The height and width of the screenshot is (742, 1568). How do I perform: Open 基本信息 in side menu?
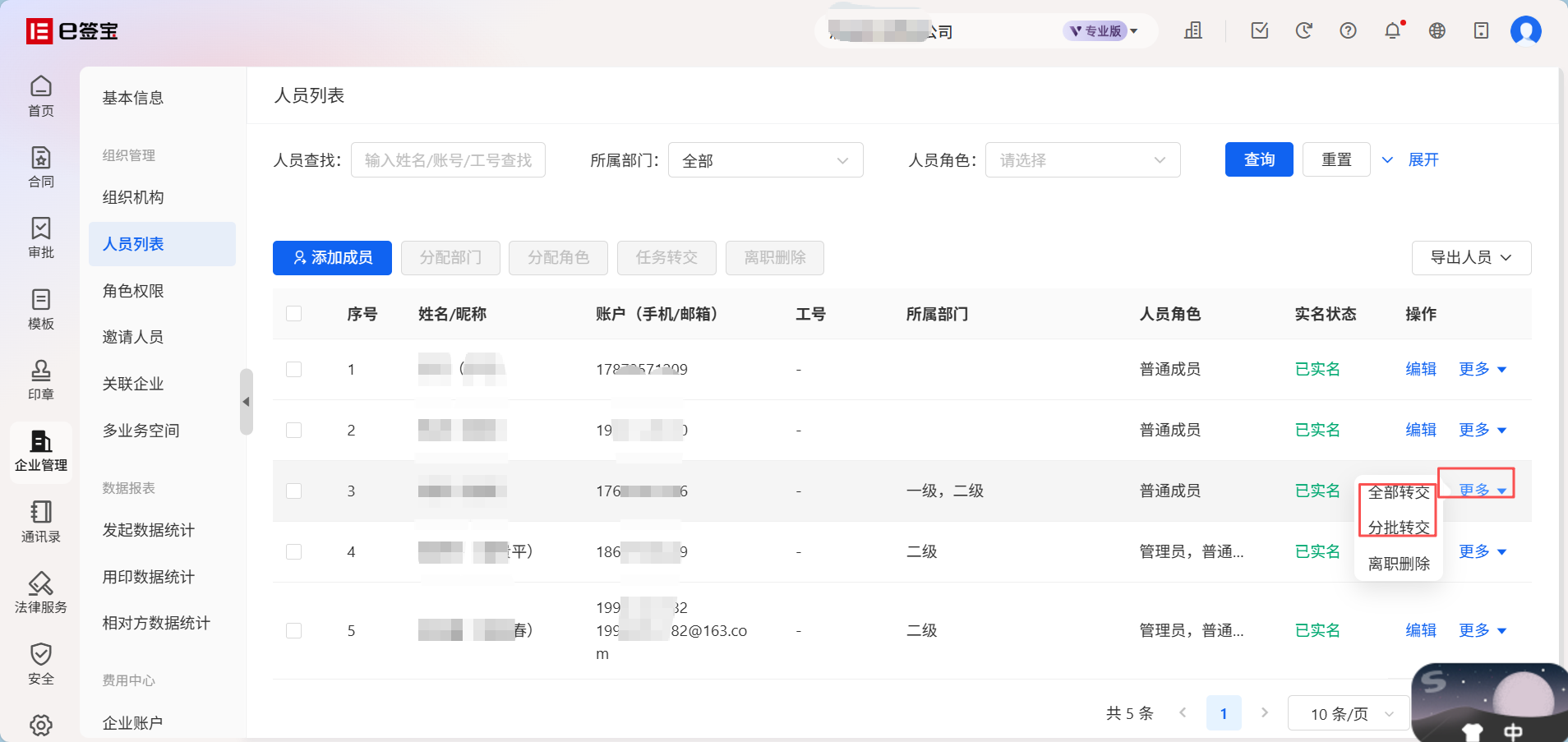pos(133,98)
